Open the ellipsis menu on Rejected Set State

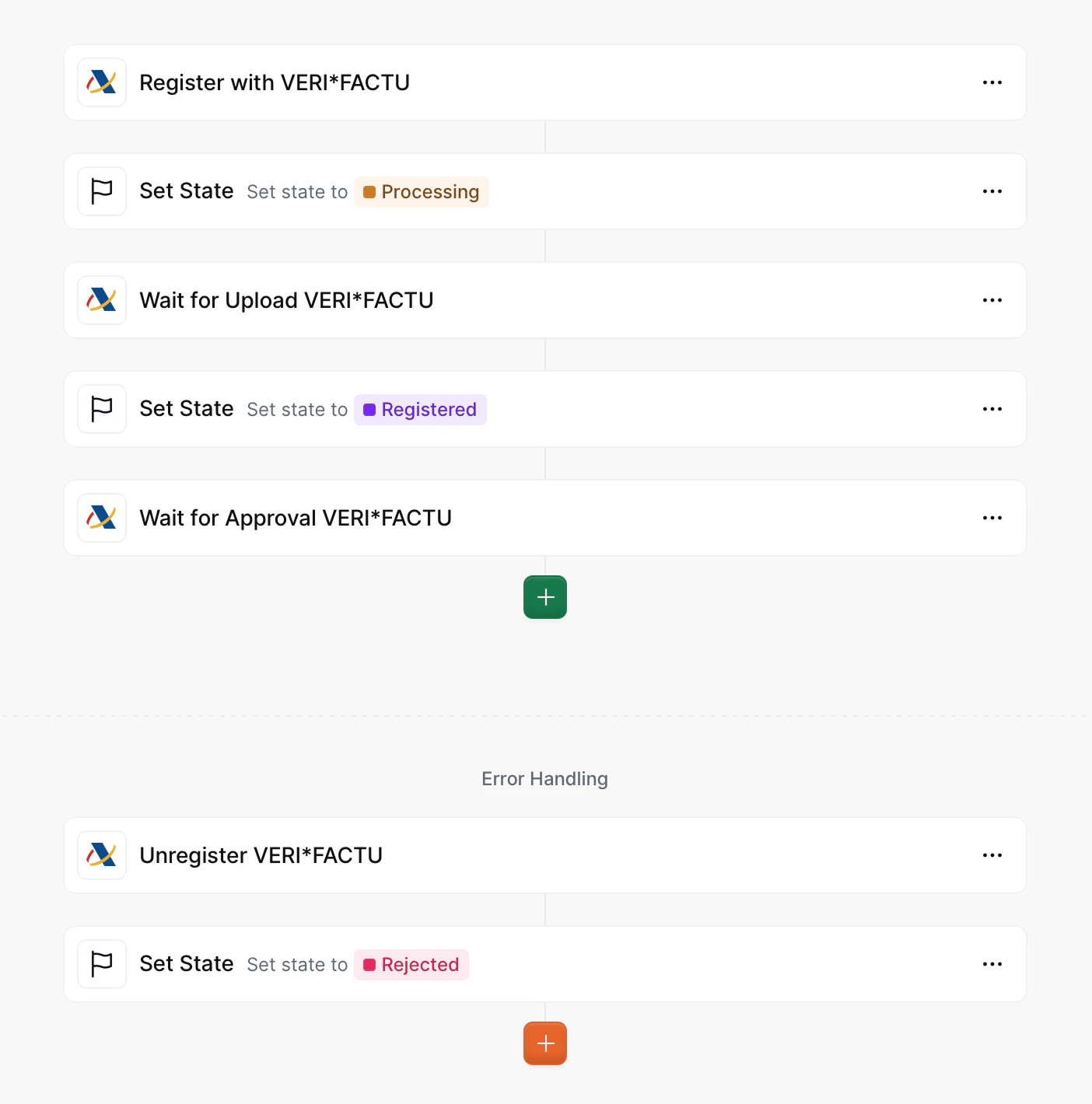pos(992,964)
